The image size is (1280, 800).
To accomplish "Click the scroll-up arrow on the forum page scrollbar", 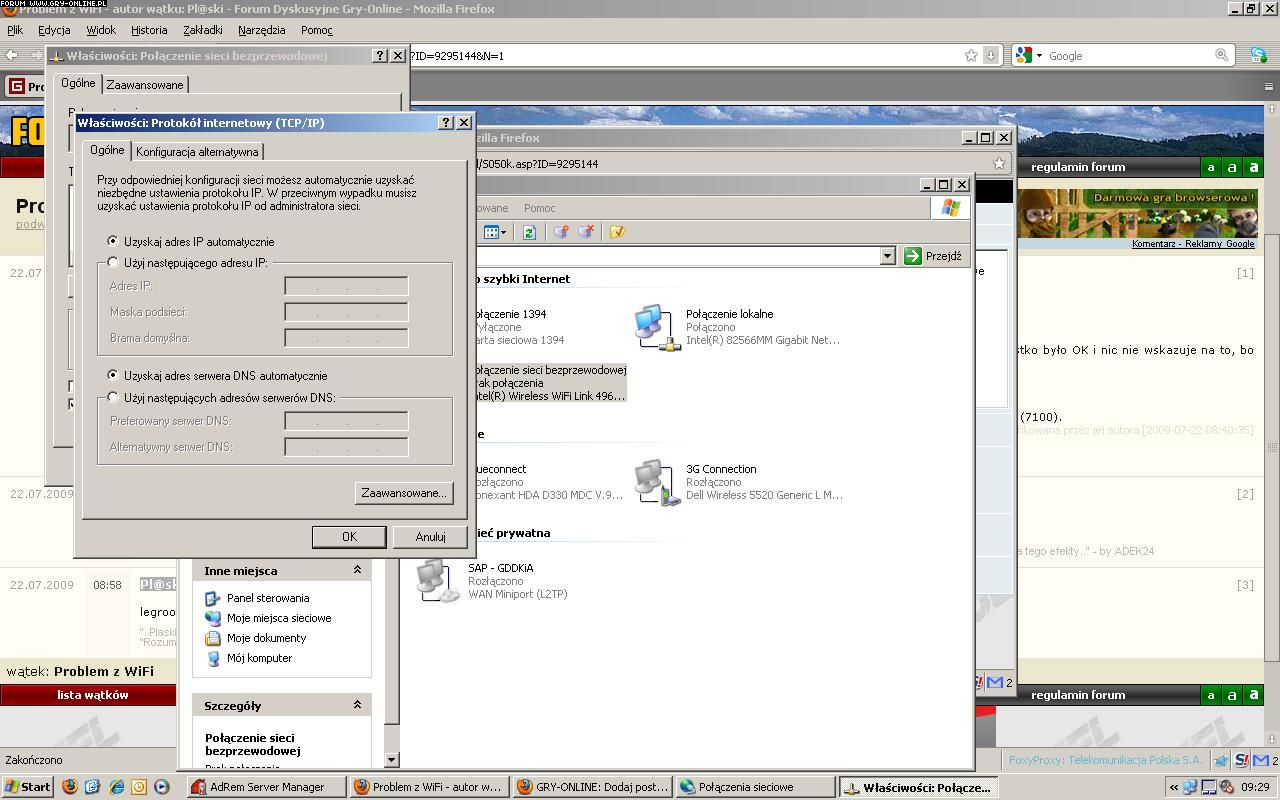I will click(1272, 111).
